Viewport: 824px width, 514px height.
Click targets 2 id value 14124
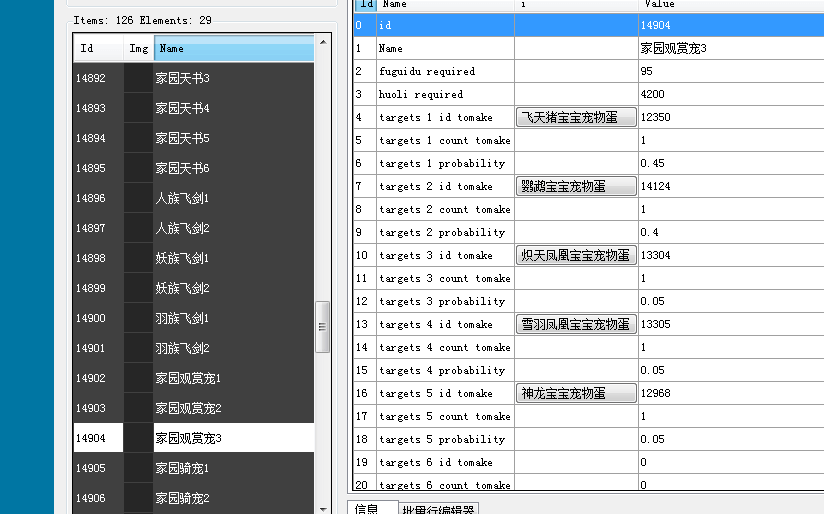[x=731, y=186]
